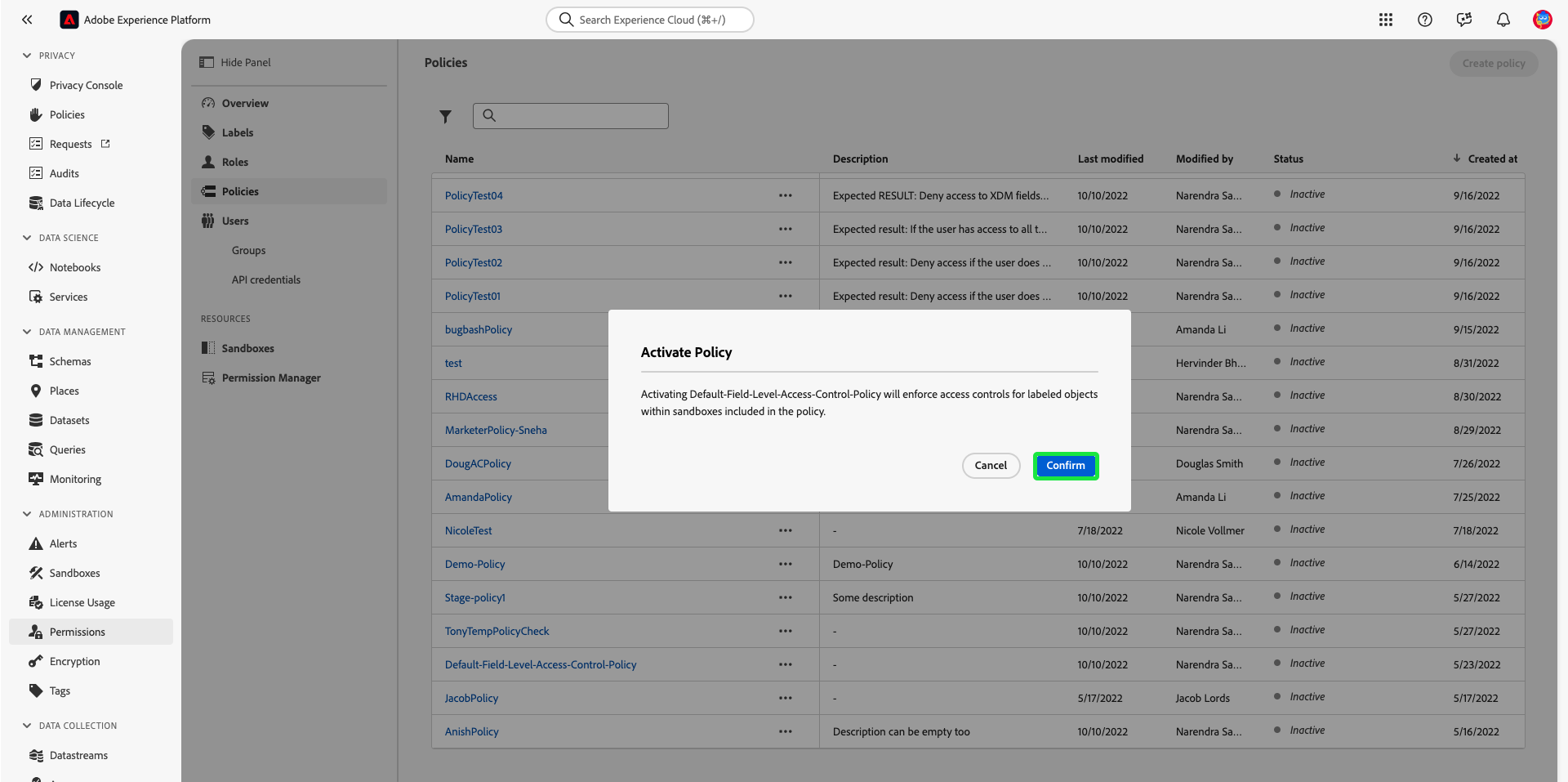
Task: Collapse the PRIVACY section
Action: (26, 56)
